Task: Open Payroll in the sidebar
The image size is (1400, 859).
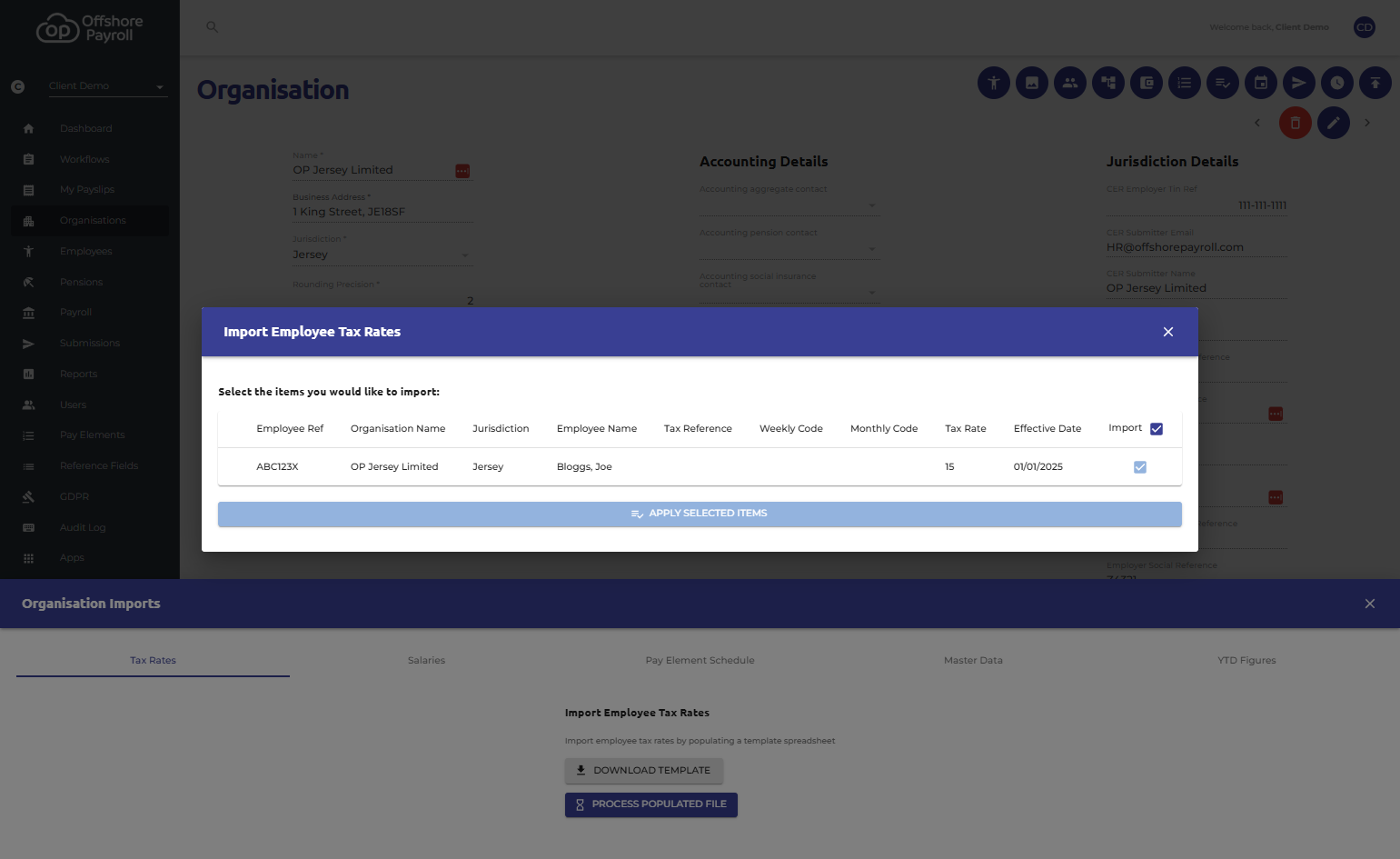Action: tap(89, 313)
